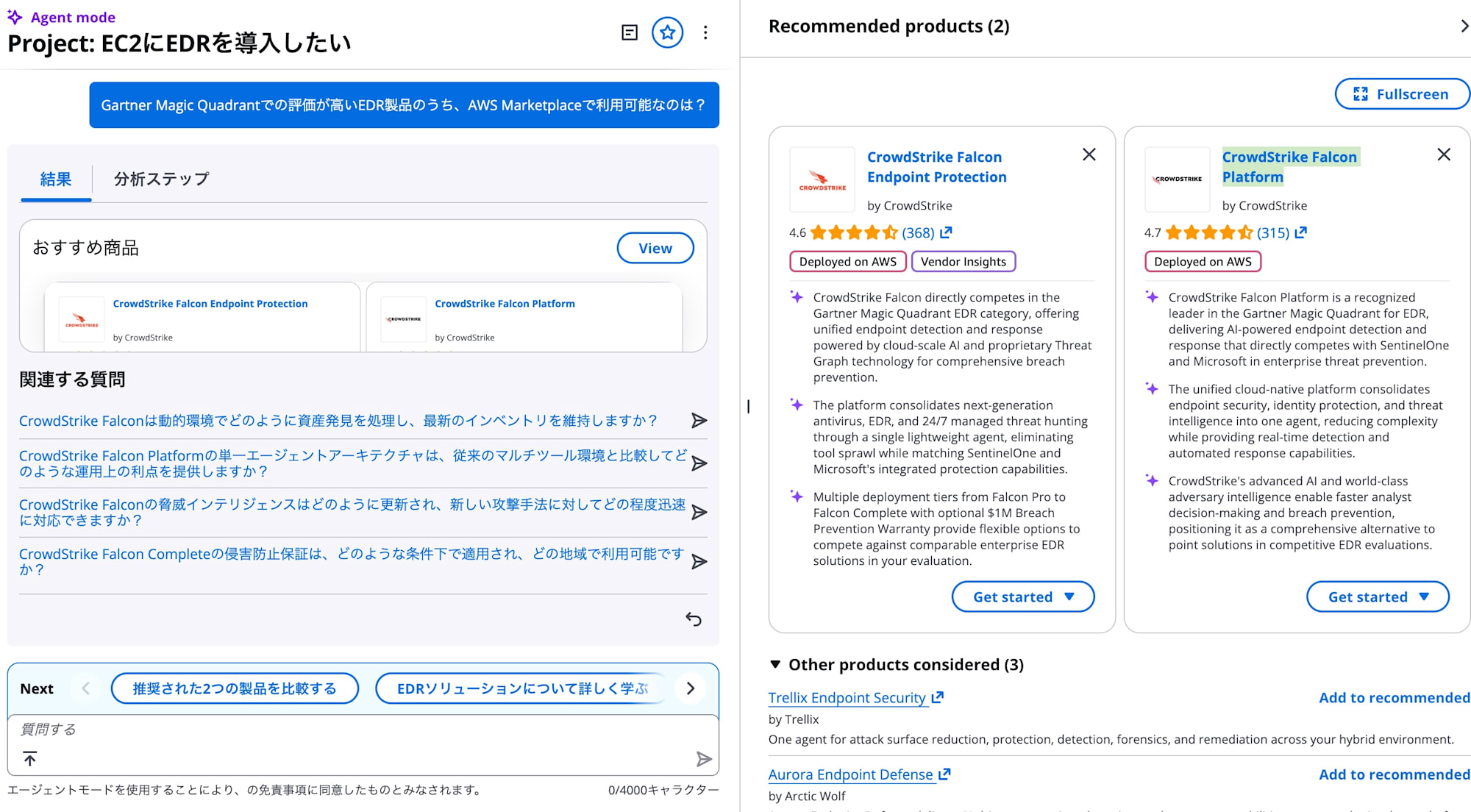Select the 結果 tab

pyautogui.click(x=56, y=179)
